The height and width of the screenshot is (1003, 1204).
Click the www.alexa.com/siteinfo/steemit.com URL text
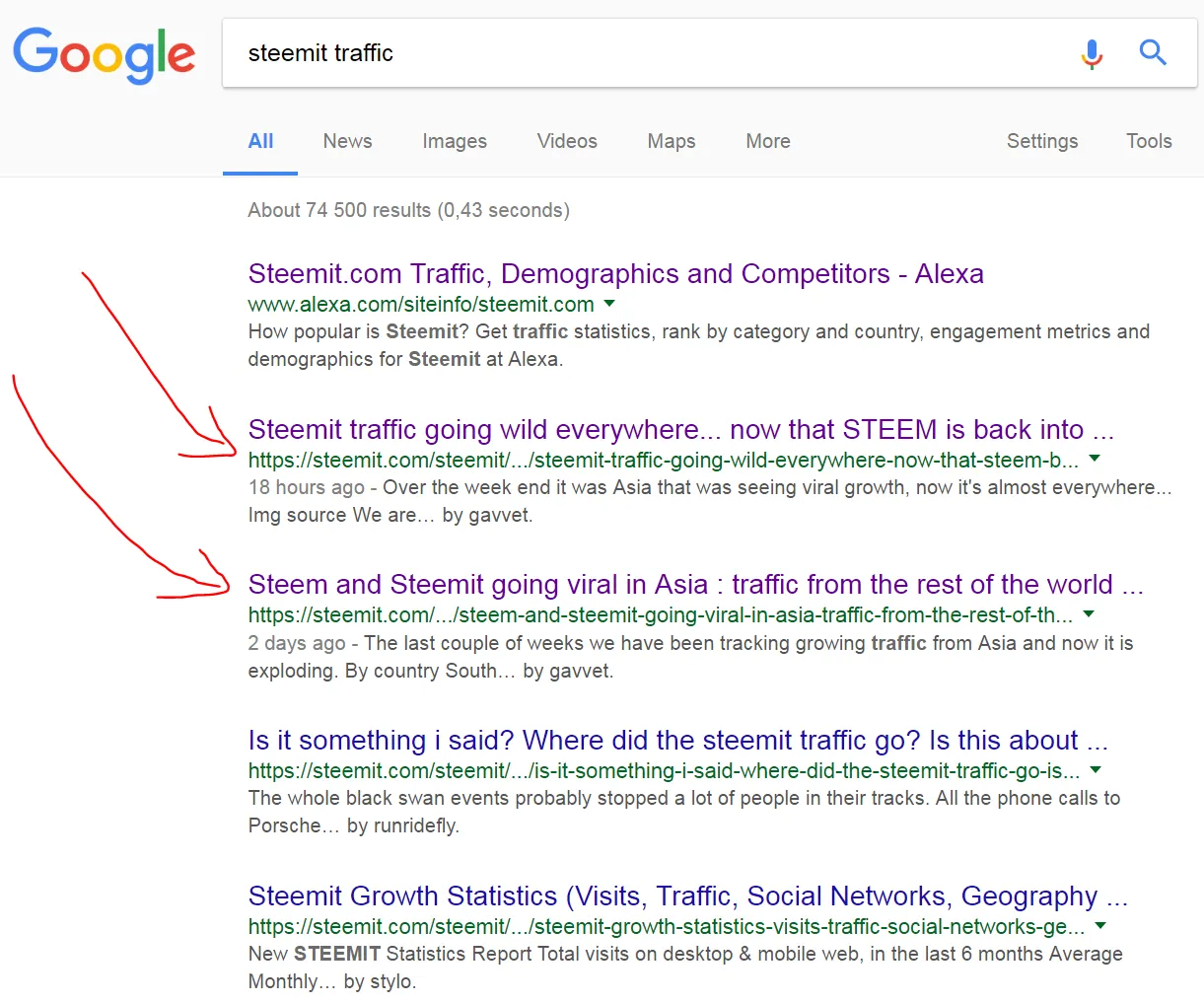[421, 304]
